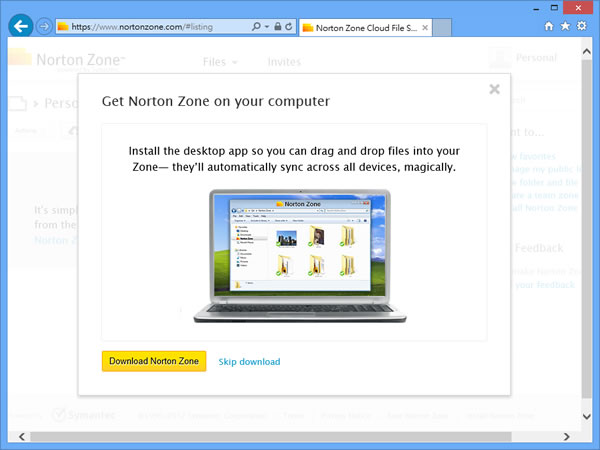600x450 pixels.
Task: Click the browser Back arrow button
Action: [x=21, y=26]
